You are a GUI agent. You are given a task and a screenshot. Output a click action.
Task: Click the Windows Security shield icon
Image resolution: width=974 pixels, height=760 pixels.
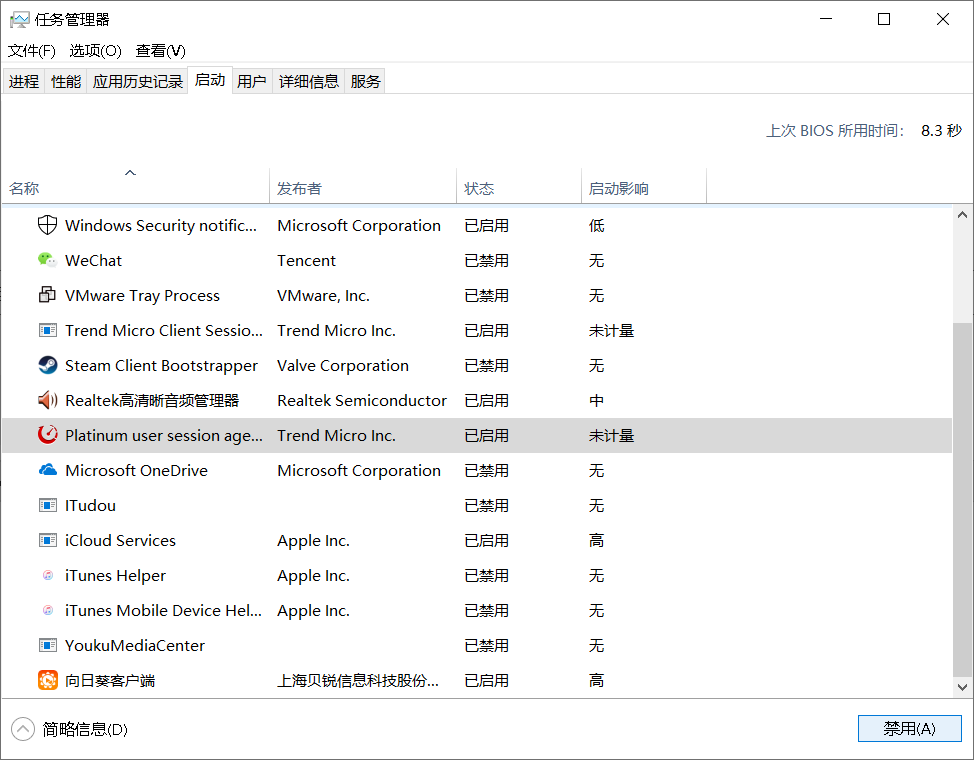(47, 225)
